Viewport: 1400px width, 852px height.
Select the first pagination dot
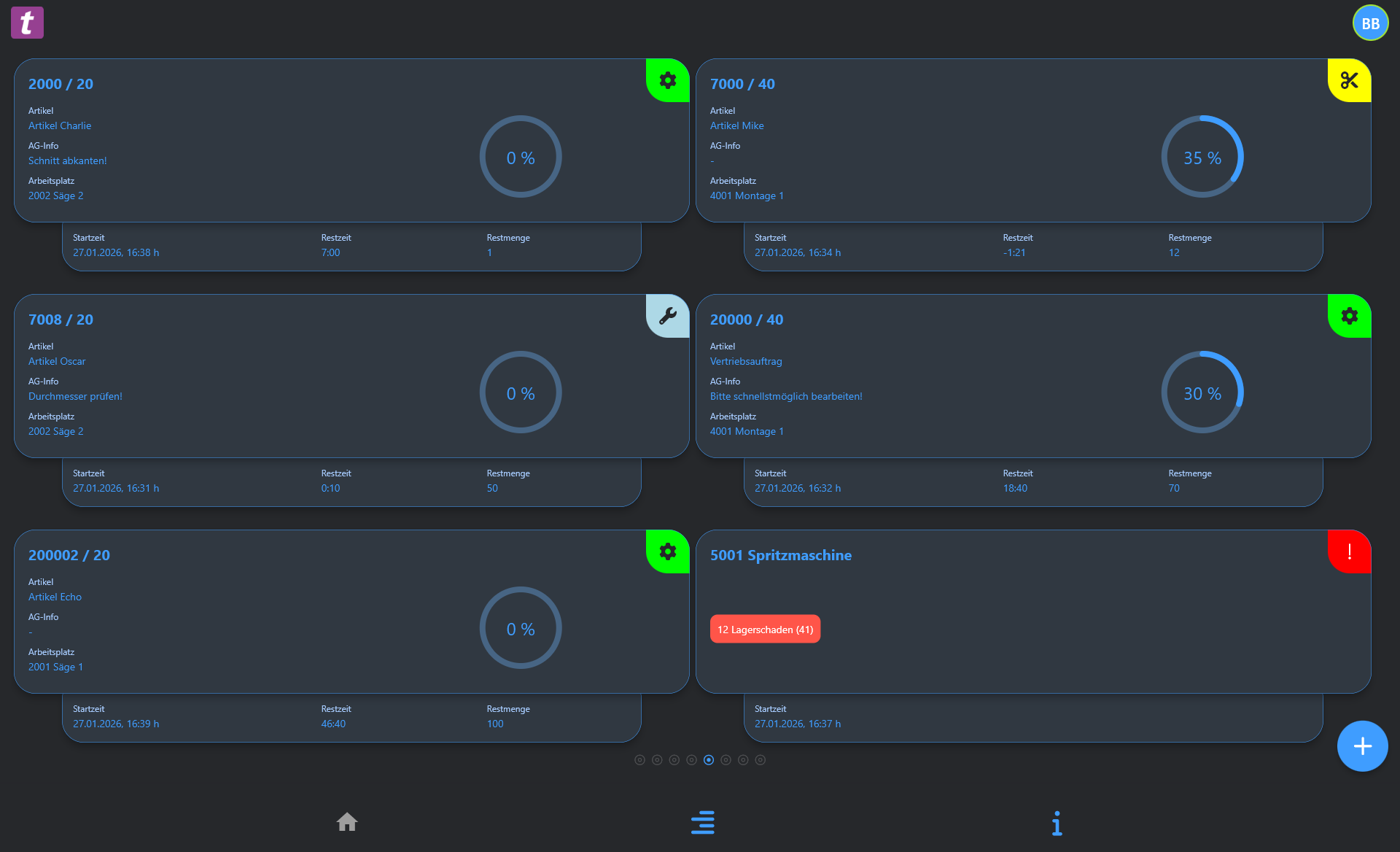pos(639,759)
